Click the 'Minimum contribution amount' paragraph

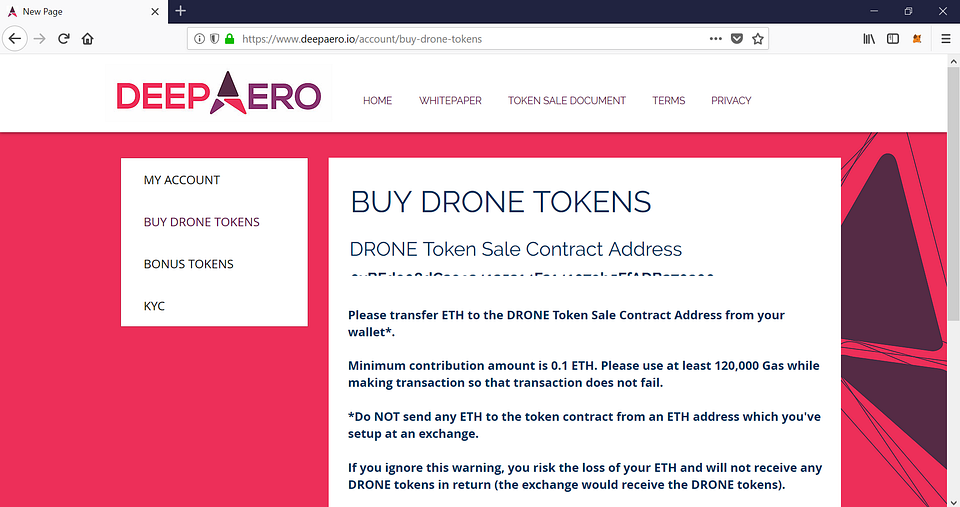coord(583,374)
